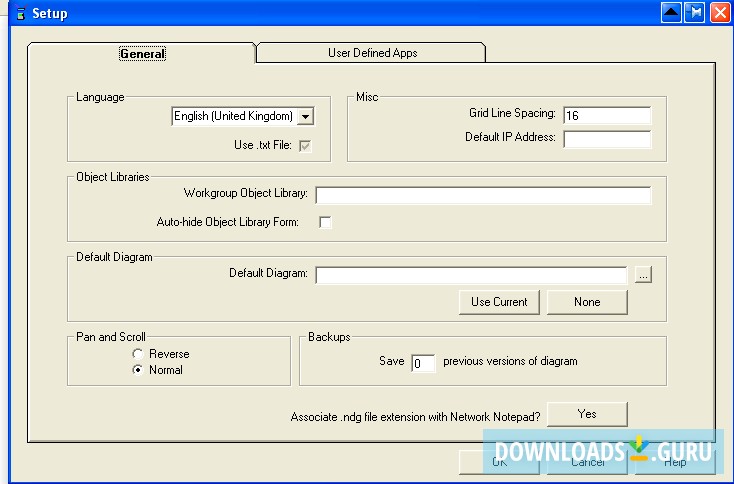Screen dimensions: 734x484
Task: Click the Use Current button
Action: click(499, 302)
